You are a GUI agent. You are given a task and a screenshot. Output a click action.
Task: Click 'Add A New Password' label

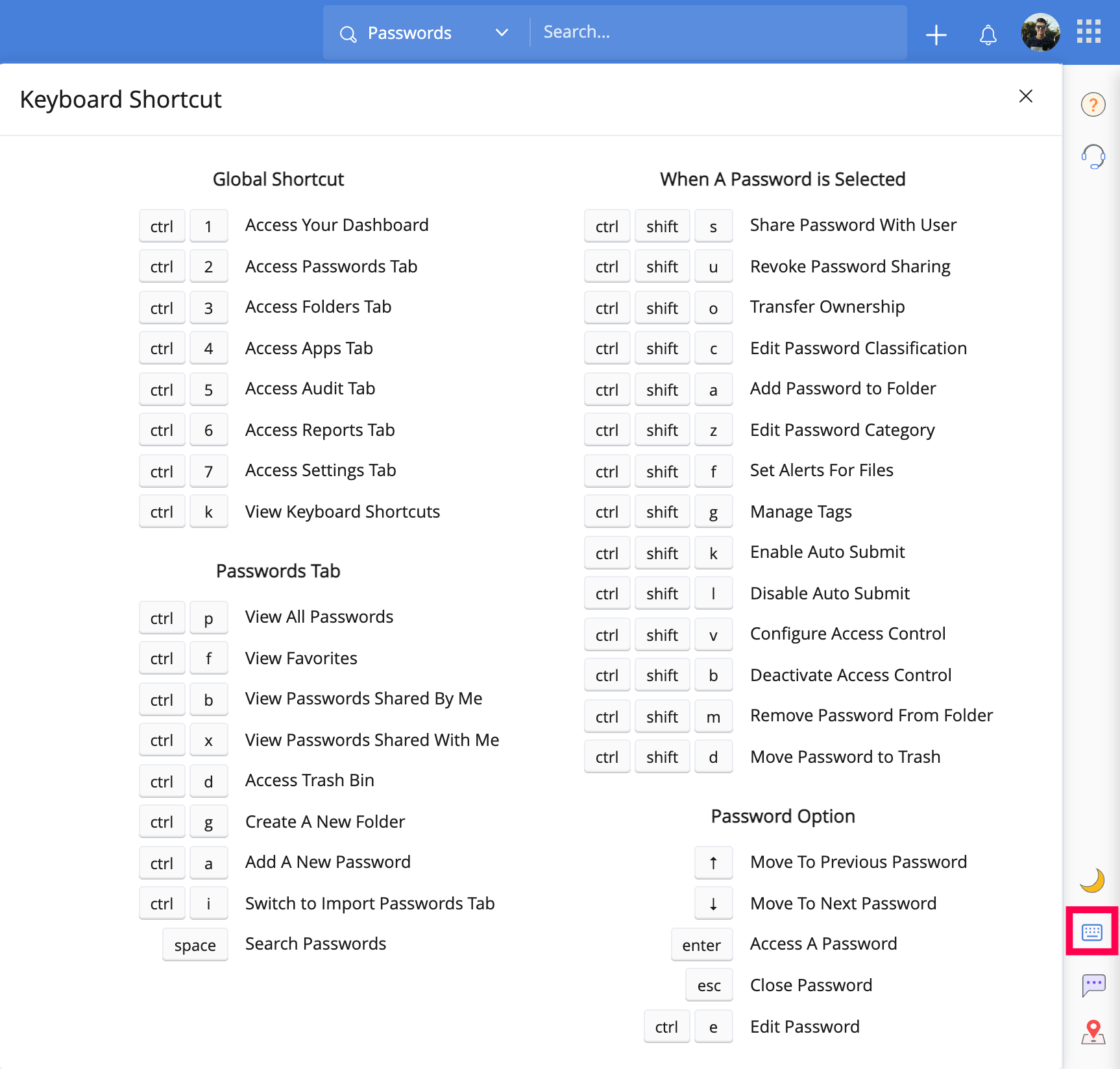pos(328,862)
